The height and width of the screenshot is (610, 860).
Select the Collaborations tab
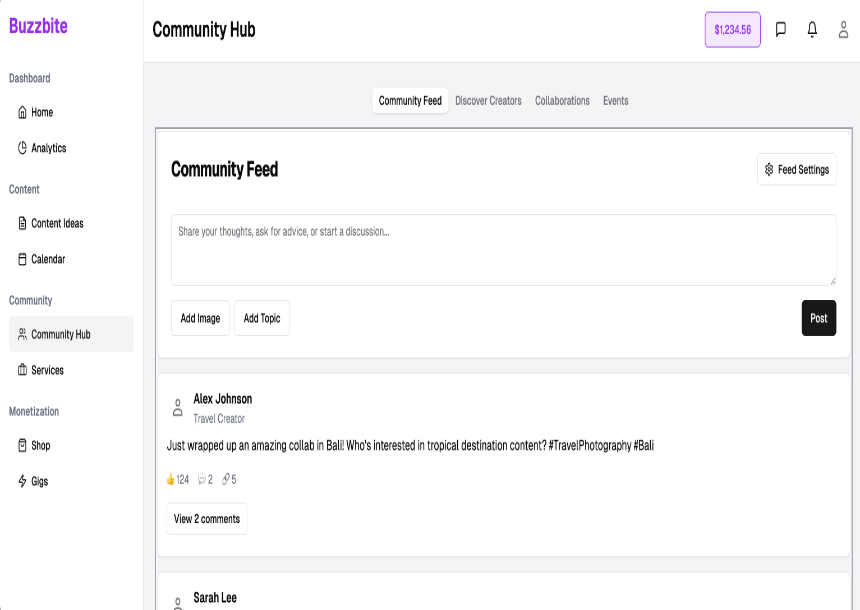(x=562, y=101)
